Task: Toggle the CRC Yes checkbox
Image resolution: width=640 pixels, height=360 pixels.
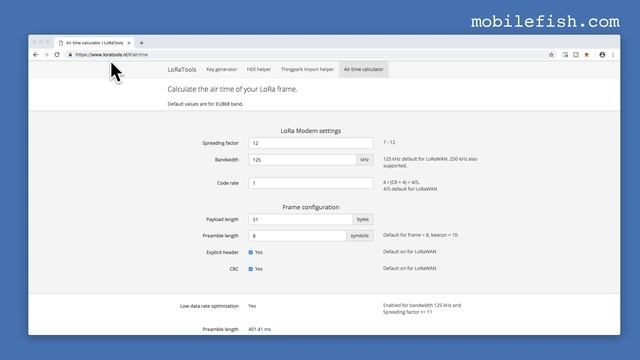Action: pos(251,269)
